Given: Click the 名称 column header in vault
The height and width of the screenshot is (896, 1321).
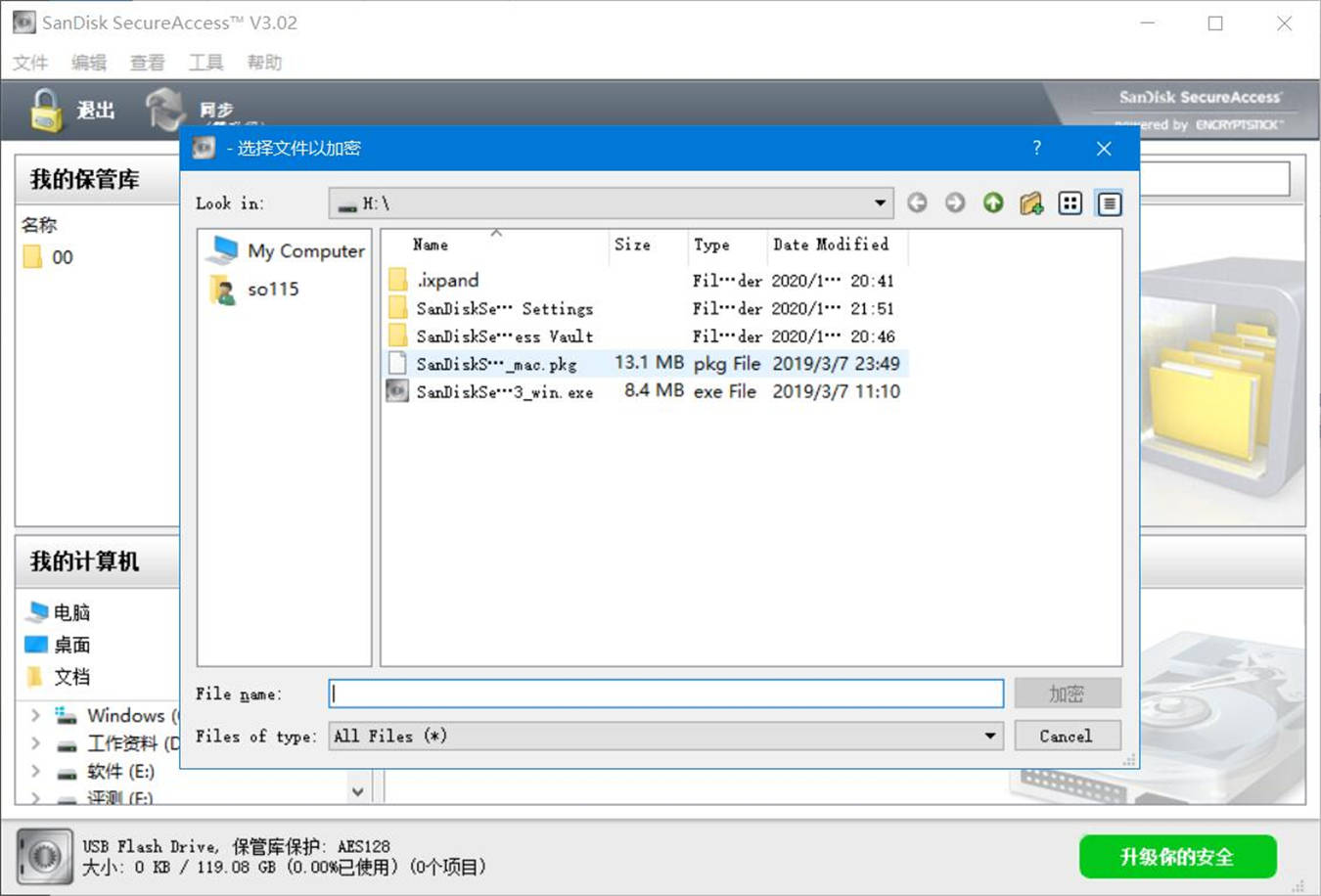Looking at the screenshot, I should click(39, 224).
